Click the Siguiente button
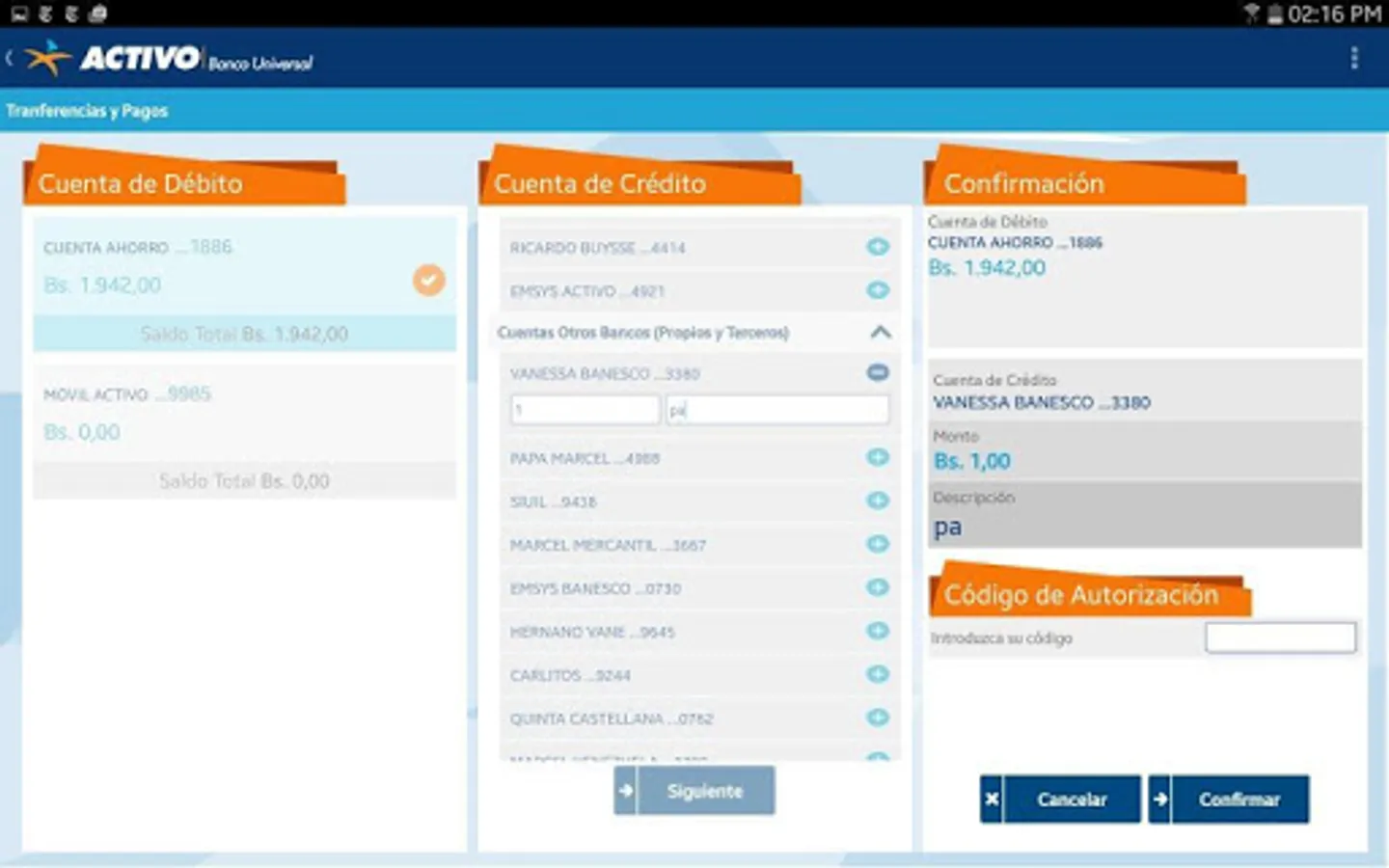This screenshot has height=868, width=1389. (694, 791)
